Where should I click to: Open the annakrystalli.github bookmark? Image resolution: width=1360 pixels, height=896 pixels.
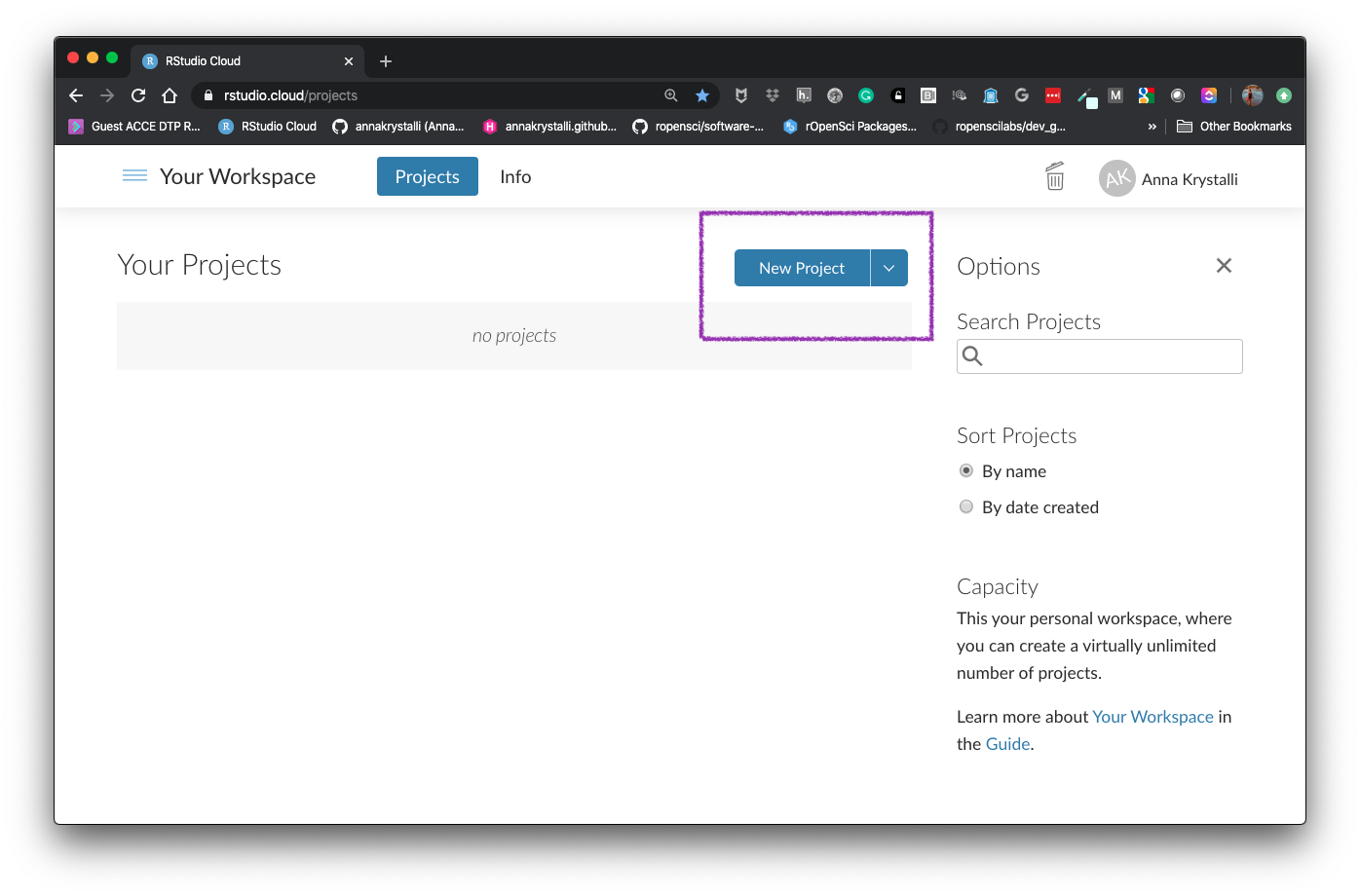pos(549,127)
